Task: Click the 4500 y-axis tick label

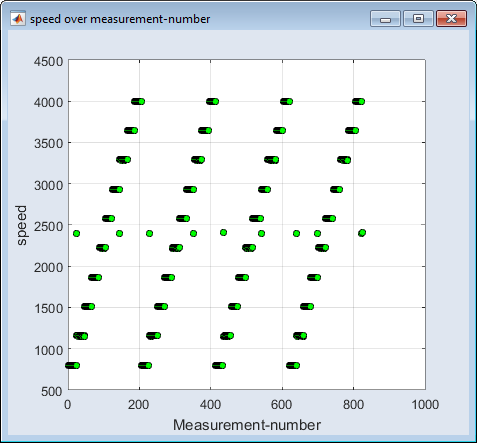Action: coord(48,62)
